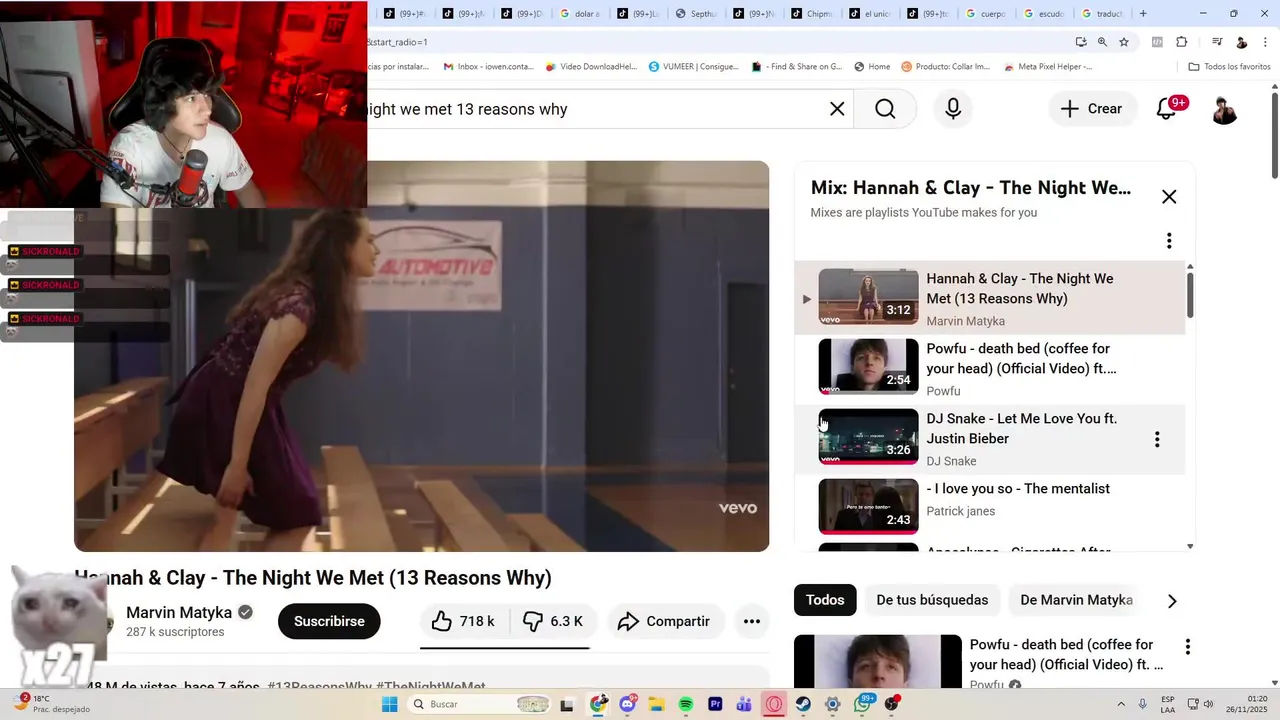Open the Marvin Matyka channel link
The height and width of the screenshot is (720, 1280).
(179, 612)
